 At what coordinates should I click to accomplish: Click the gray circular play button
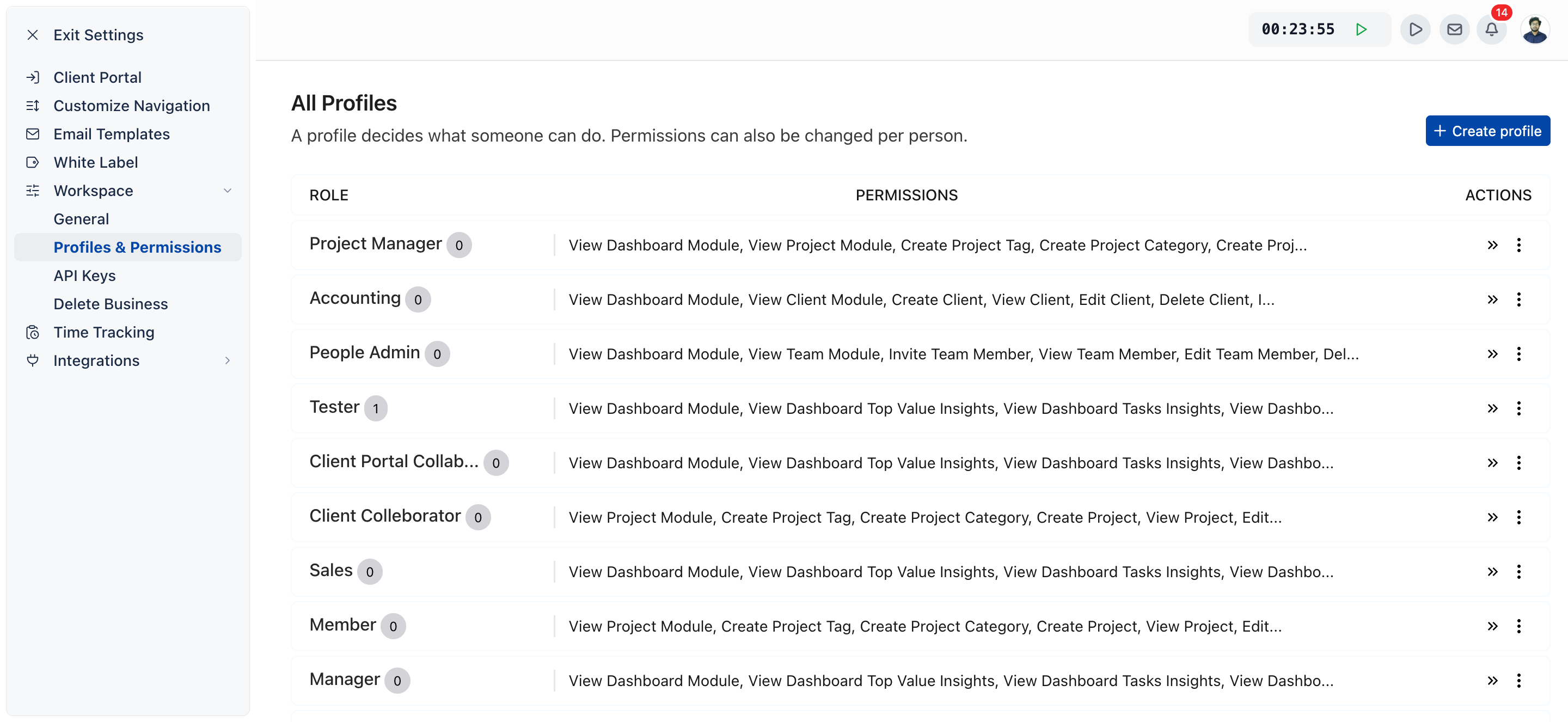click(x=1415, y=29)
